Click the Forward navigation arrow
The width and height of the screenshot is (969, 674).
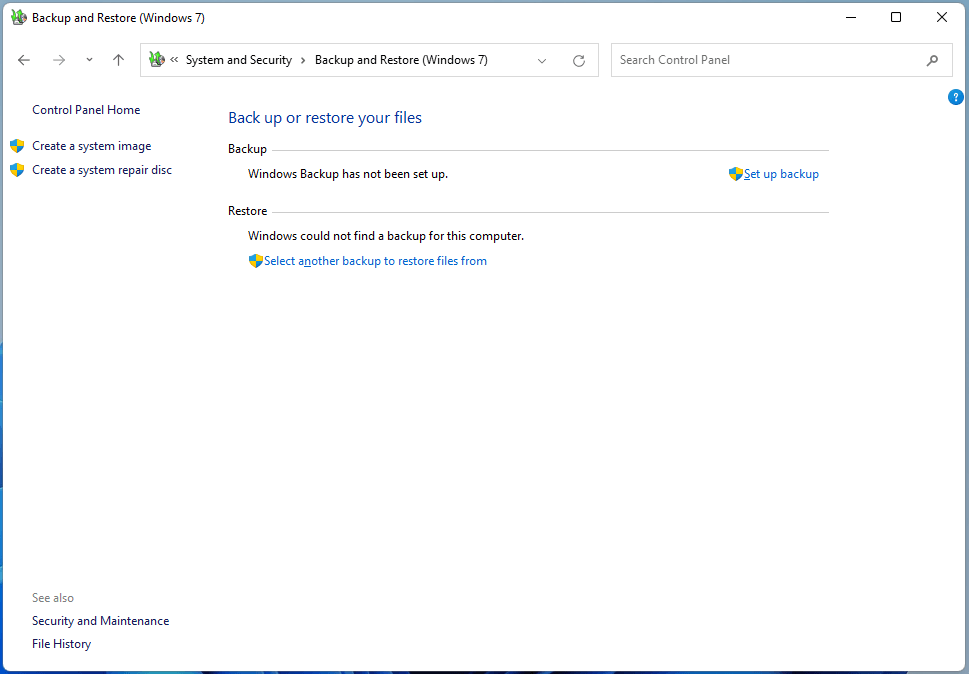59,60
